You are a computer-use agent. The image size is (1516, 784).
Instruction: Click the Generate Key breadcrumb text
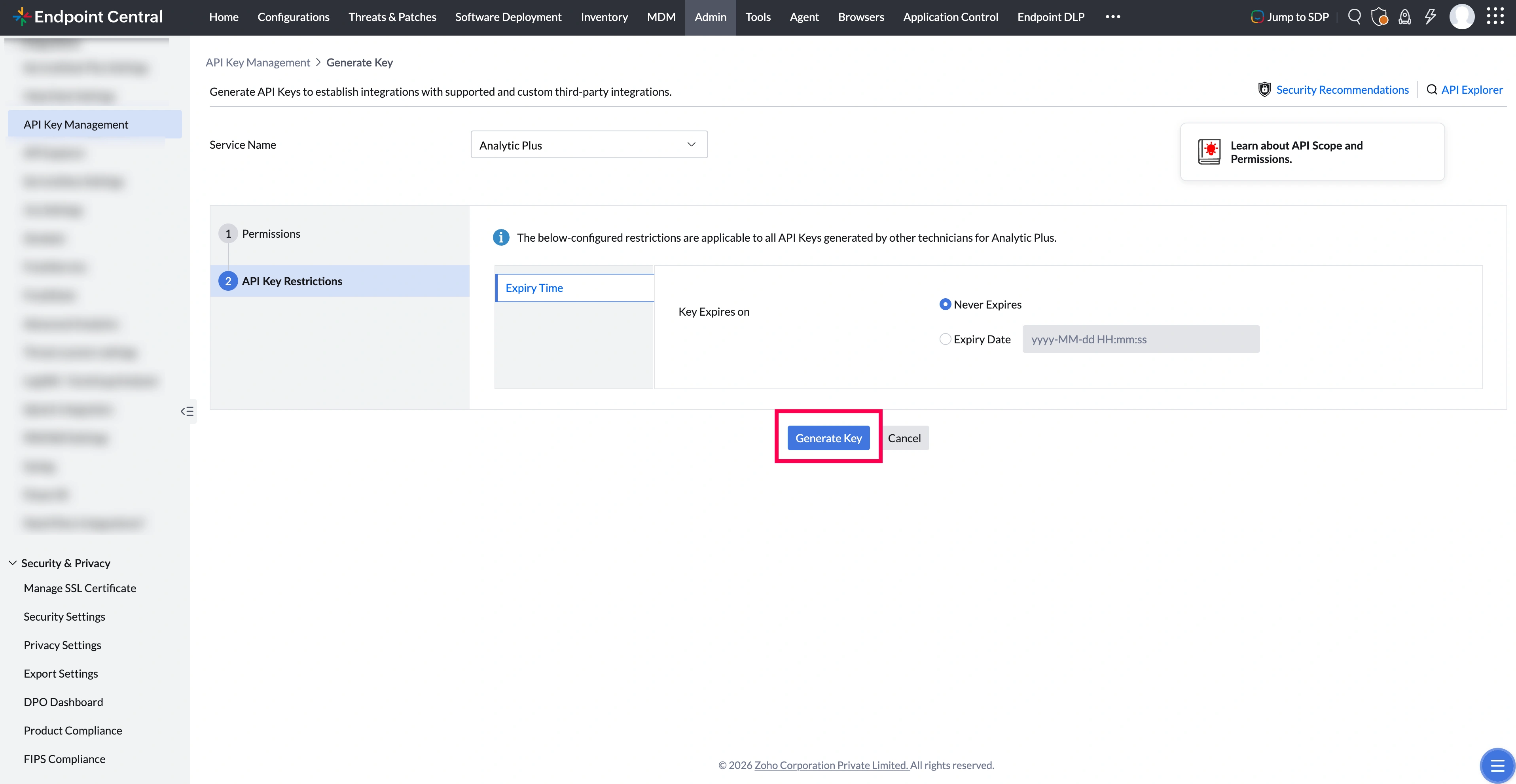[360, 62]
